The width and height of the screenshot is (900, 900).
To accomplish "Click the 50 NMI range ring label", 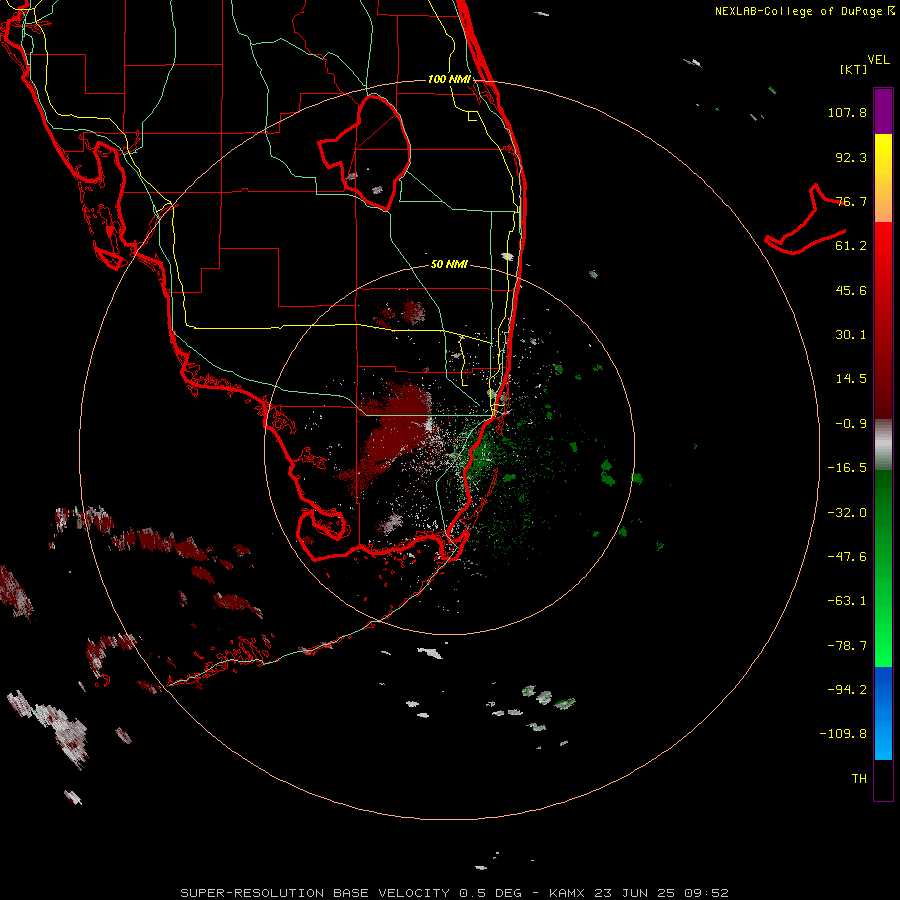I will click(x=449, y=265).
